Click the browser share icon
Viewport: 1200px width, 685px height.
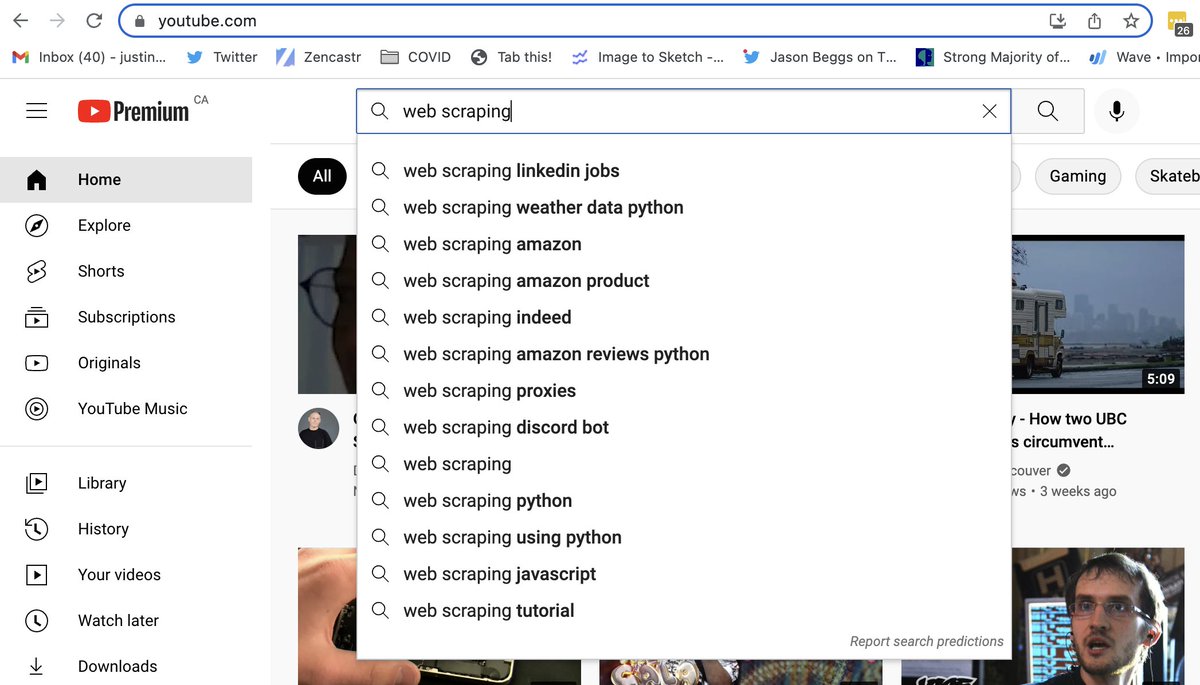point(1094,20)
